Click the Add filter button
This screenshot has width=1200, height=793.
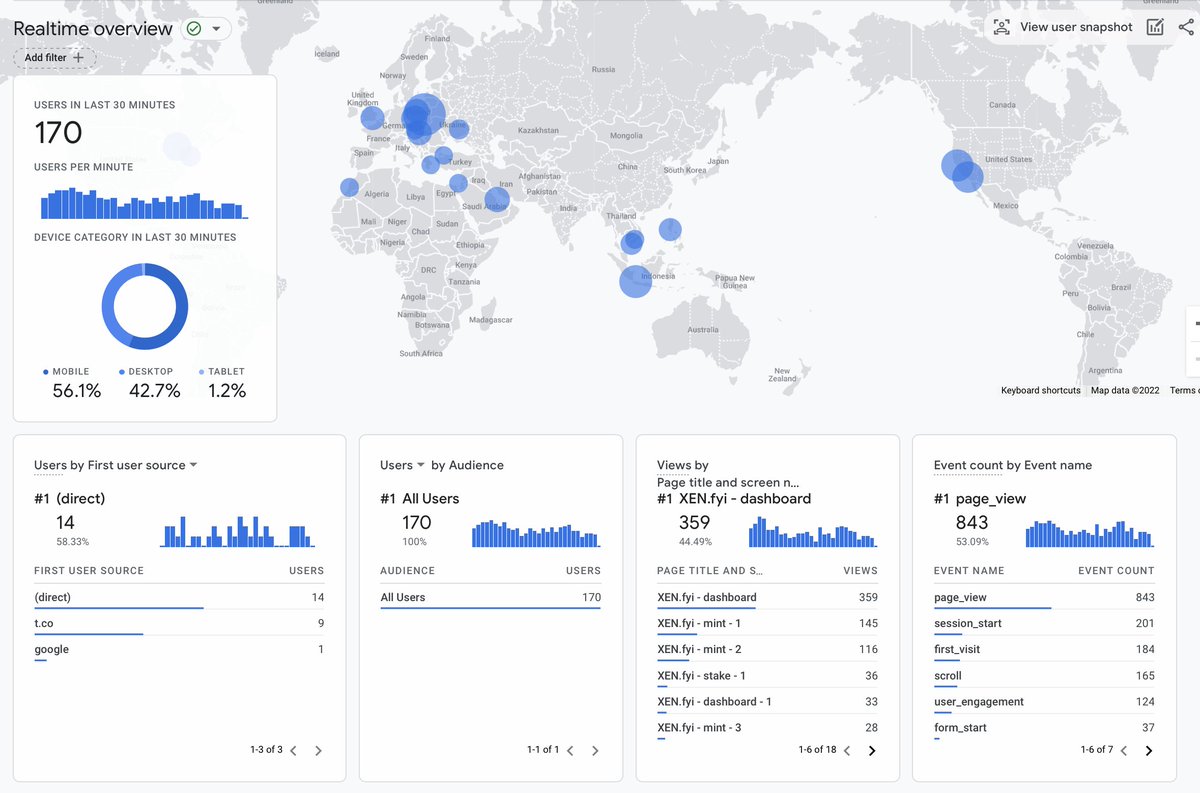pyautogui.click(x=55, y=58)
